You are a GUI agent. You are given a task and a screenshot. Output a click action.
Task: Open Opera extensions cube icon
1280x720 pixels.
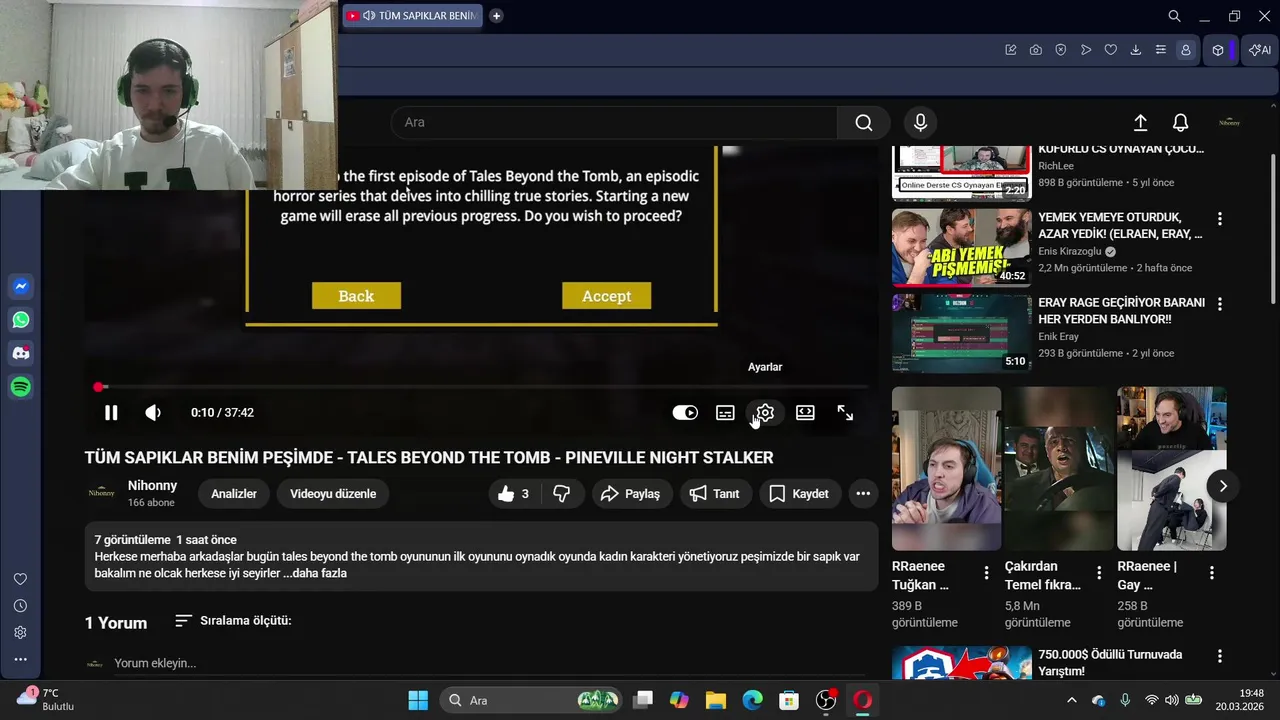coord(1218,50)
